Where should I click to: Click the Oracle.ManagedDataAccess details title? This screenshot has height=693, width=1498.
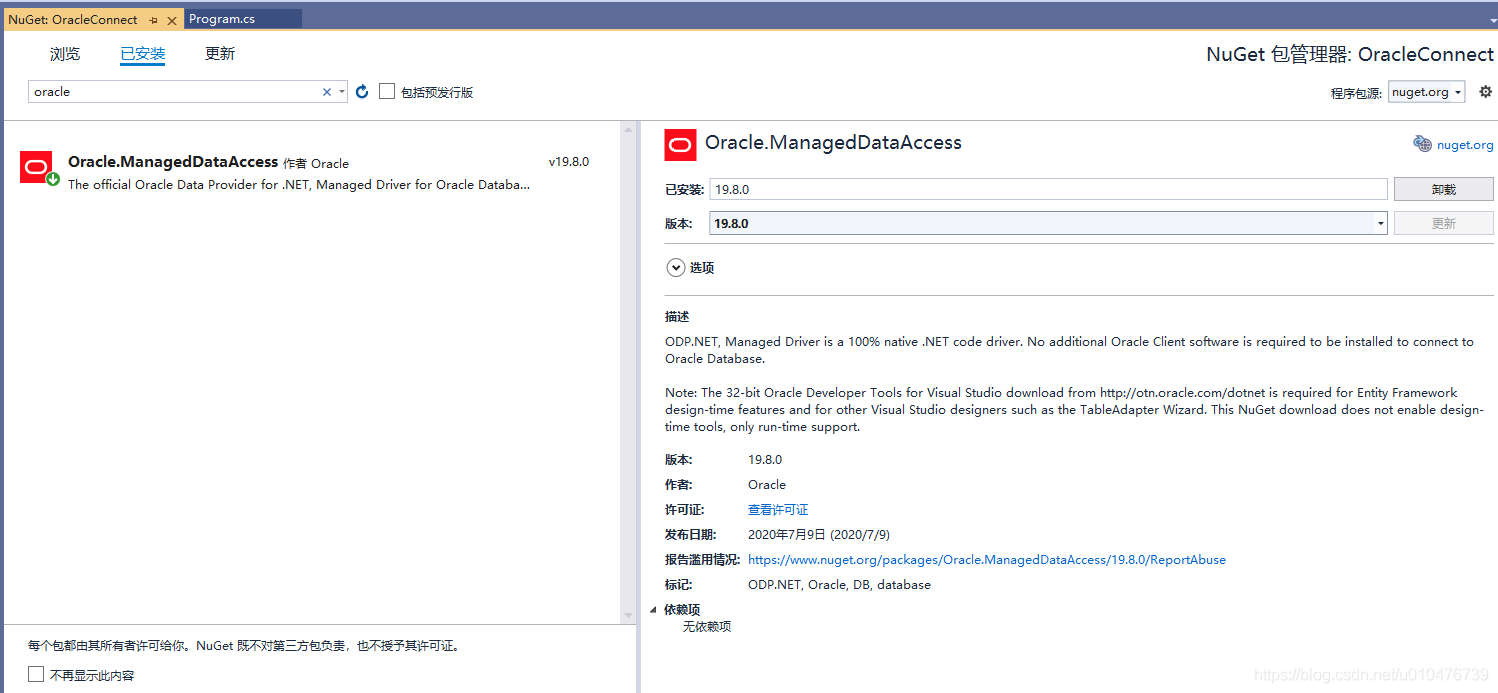tap(833, 143)
